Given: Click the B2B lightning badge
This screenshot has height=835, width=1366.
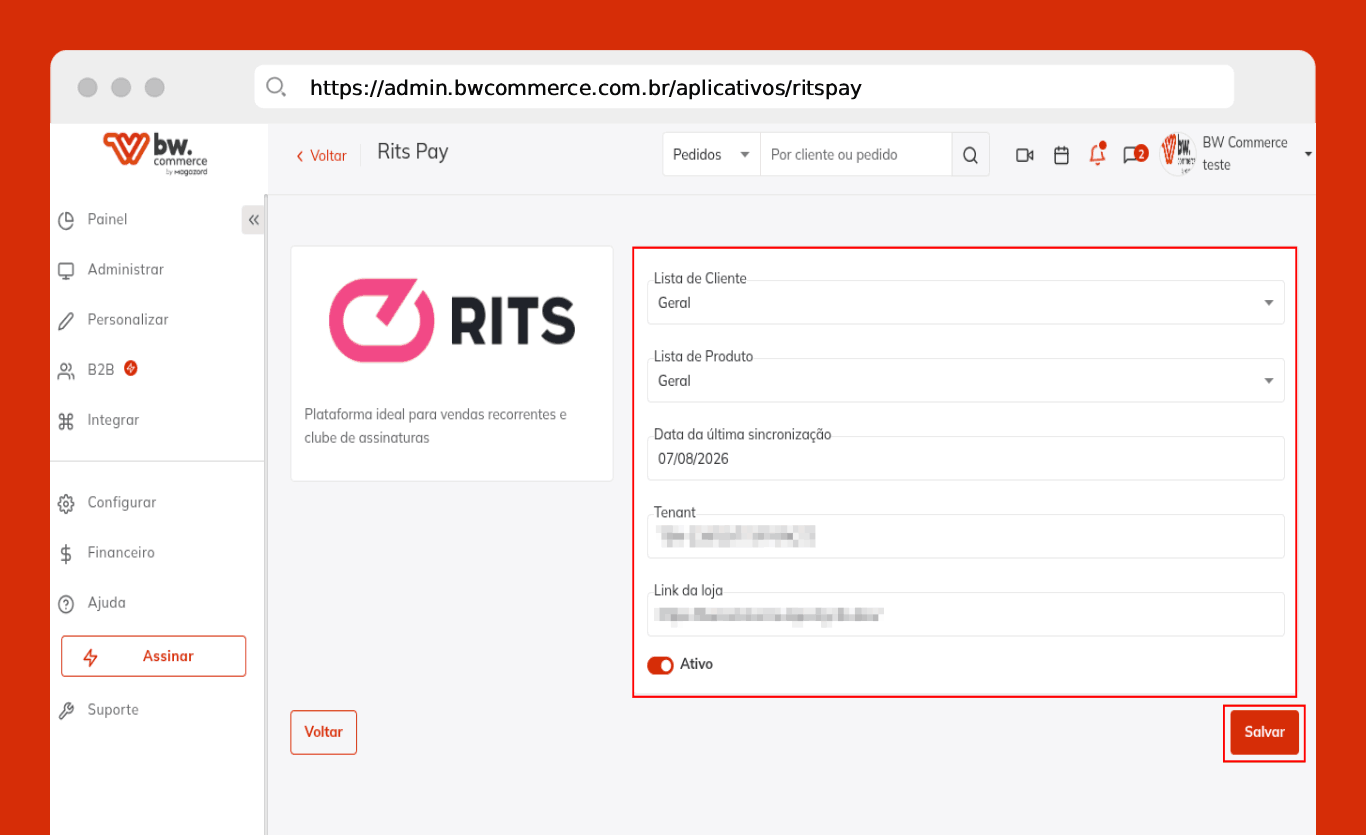Looking at the screenshot, I should pyautogui.click(x=131, y=369).
